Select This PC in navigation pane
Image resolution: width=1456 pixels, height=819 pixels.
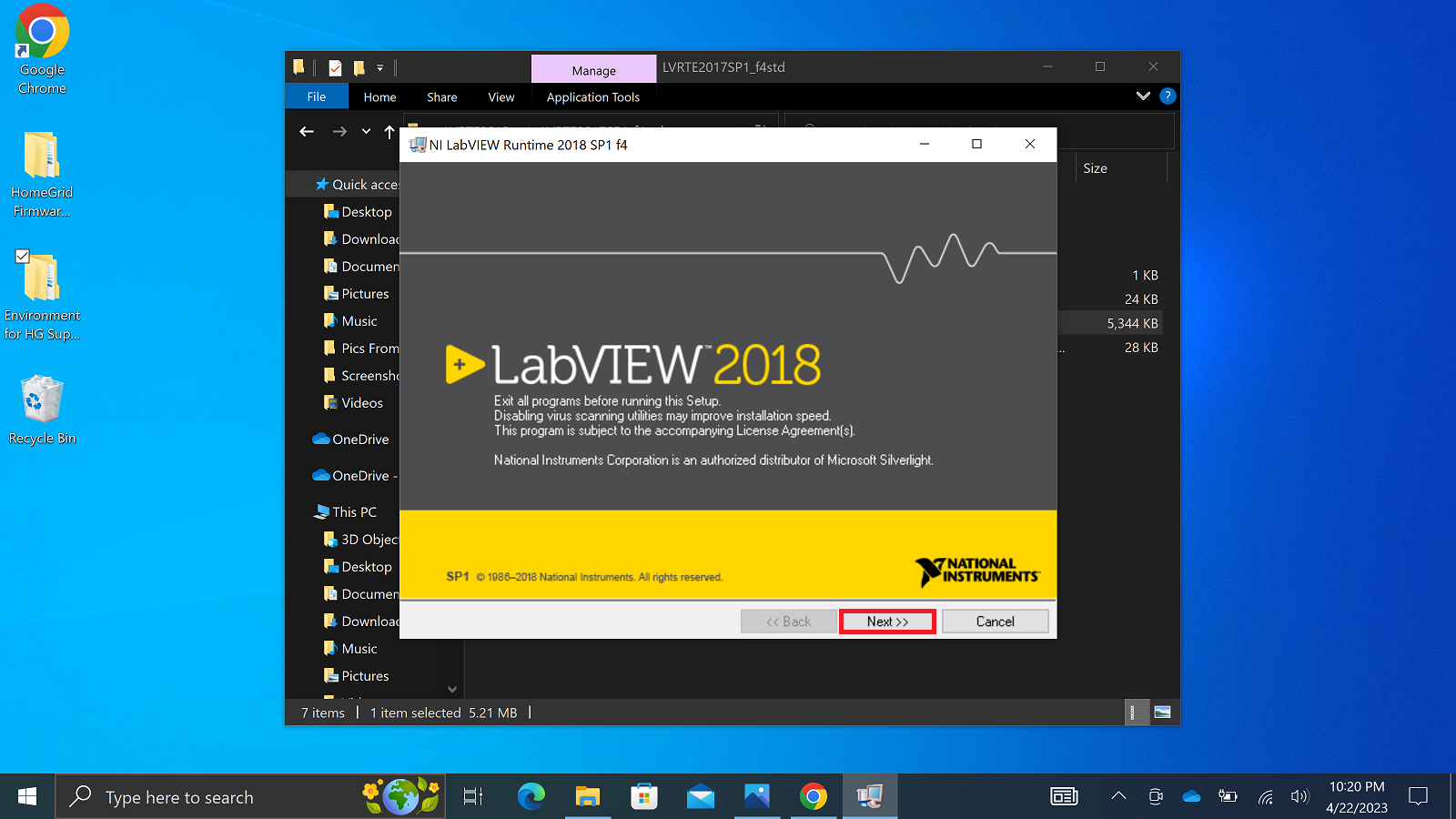tap(346, 512)
